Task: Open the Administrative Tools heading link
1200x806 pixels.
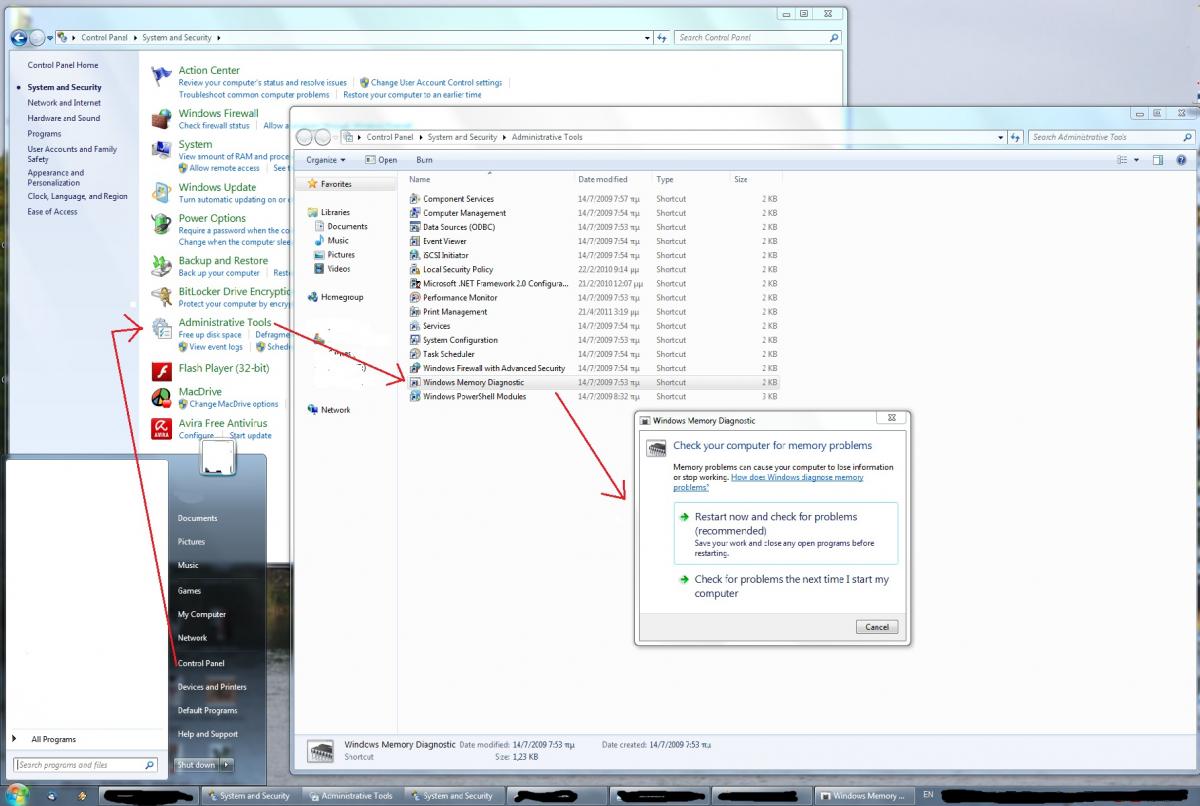Action: click(x=225, y=323)
